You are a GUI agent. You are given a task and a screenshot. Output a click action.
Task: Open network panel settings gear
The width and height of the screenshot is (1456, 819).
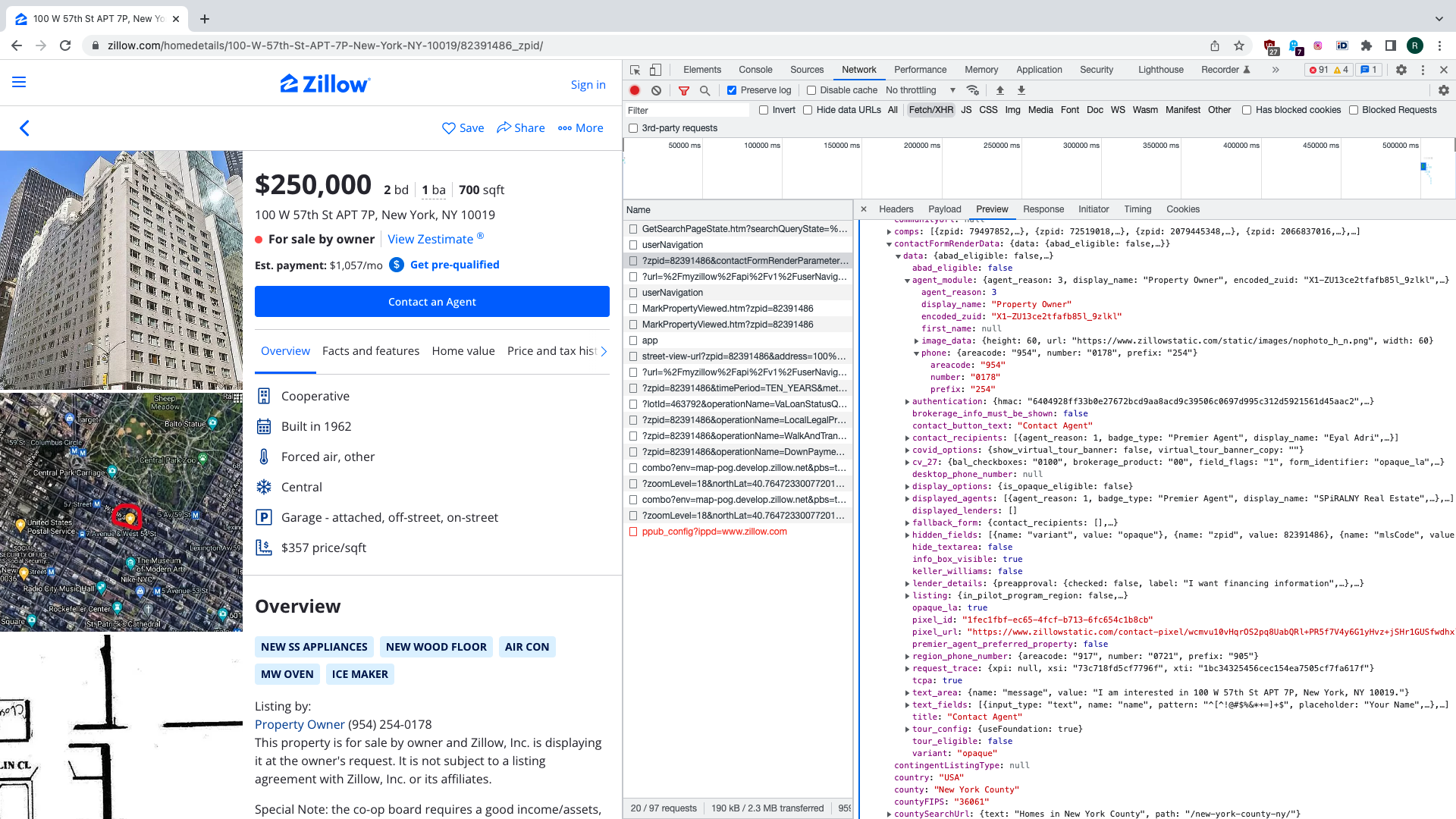click(x=1444, y=90)
